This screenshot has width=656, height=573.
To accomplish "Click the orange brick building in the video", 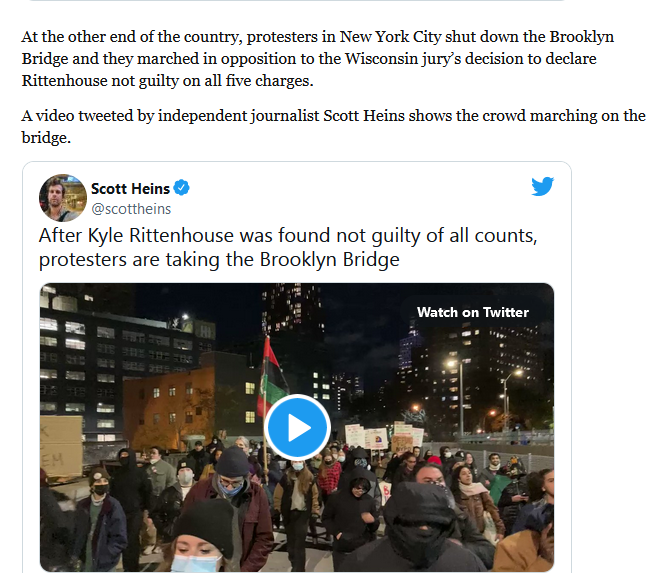I will (169, 406).
